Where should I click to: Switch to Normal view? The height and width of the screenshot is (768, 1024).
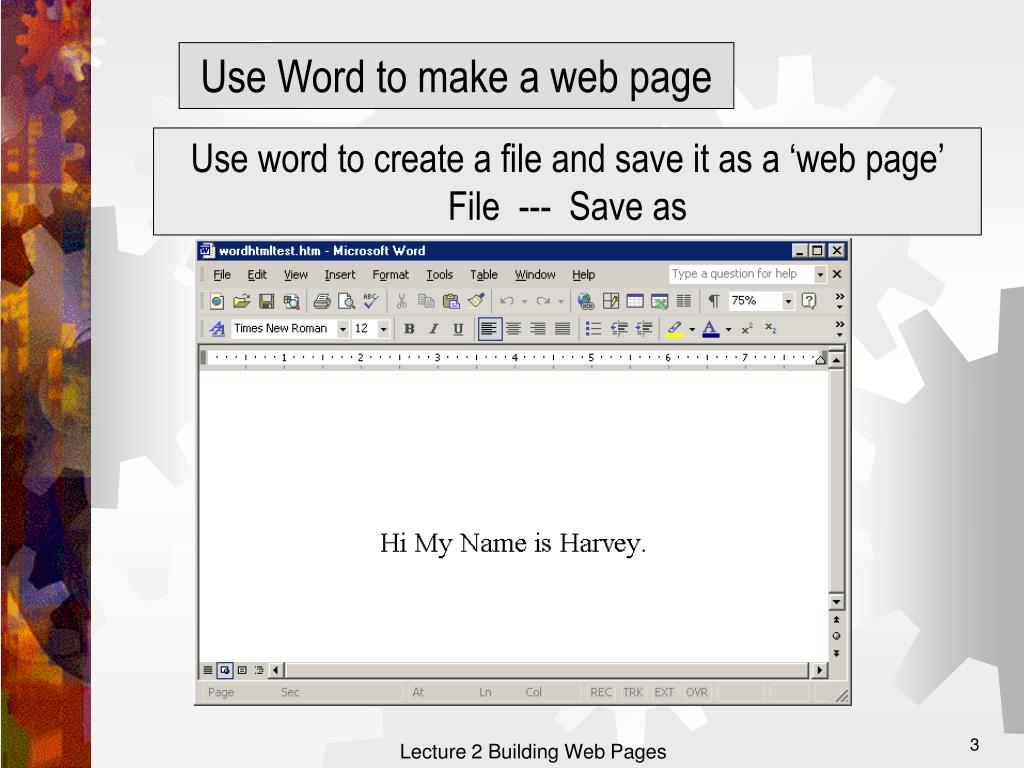(208, 670)
